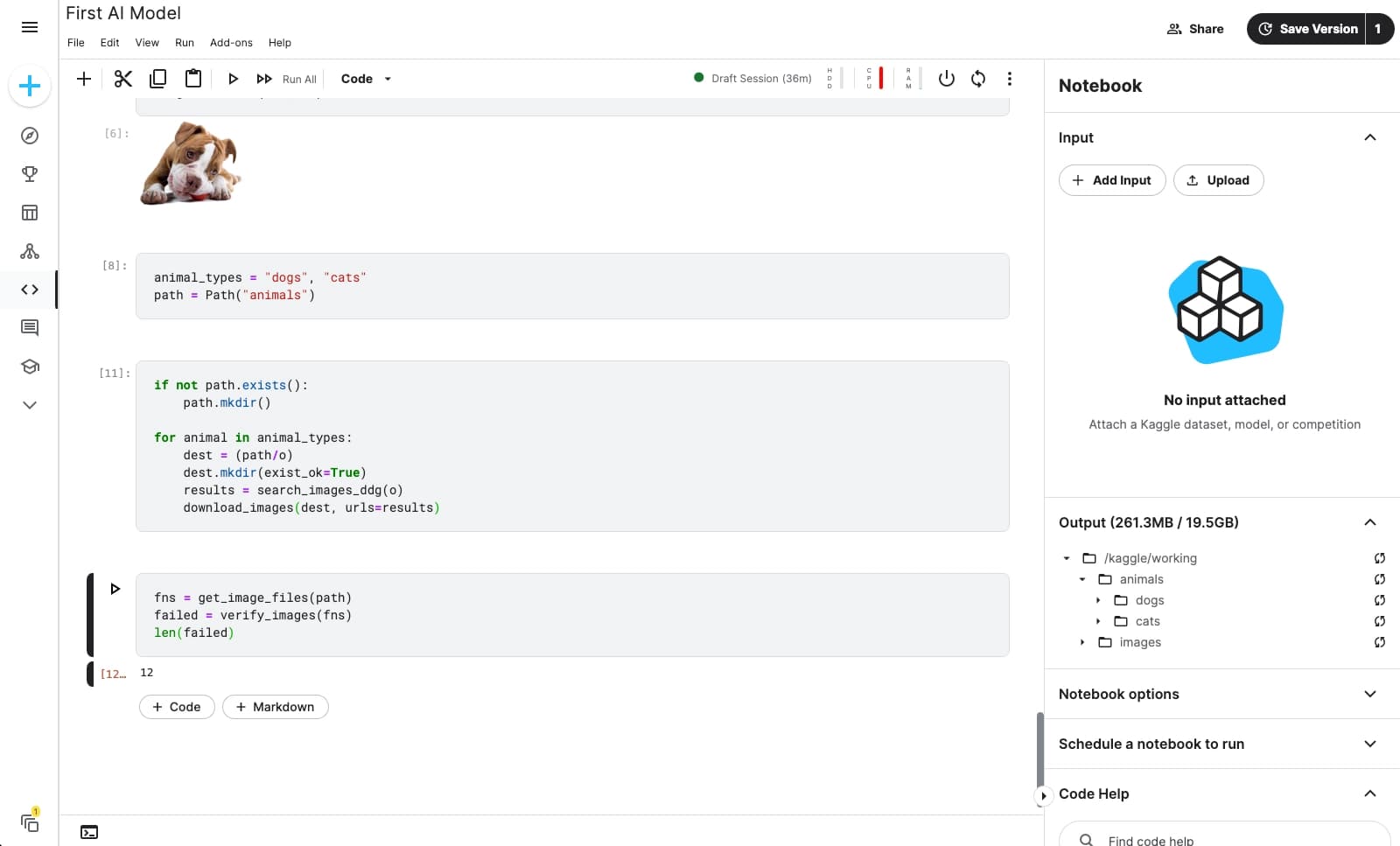Expand the dogs folder in output
The image size is (1400, 846).
[x=1098, y=600]
